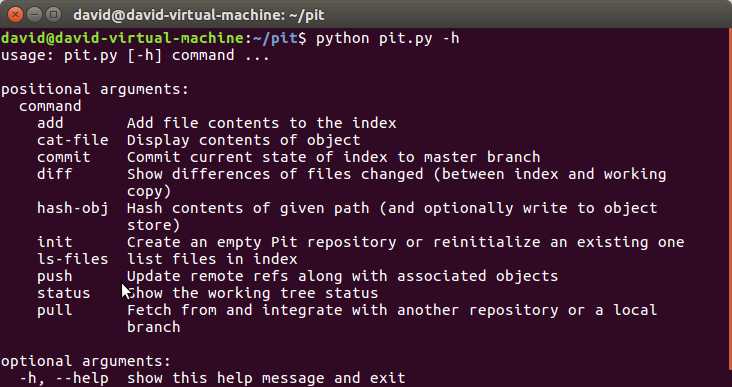Viewport: 732px width, 387px height.
Task: Click the 'optional arguments:' heading
Action: (x=86, y=361)
